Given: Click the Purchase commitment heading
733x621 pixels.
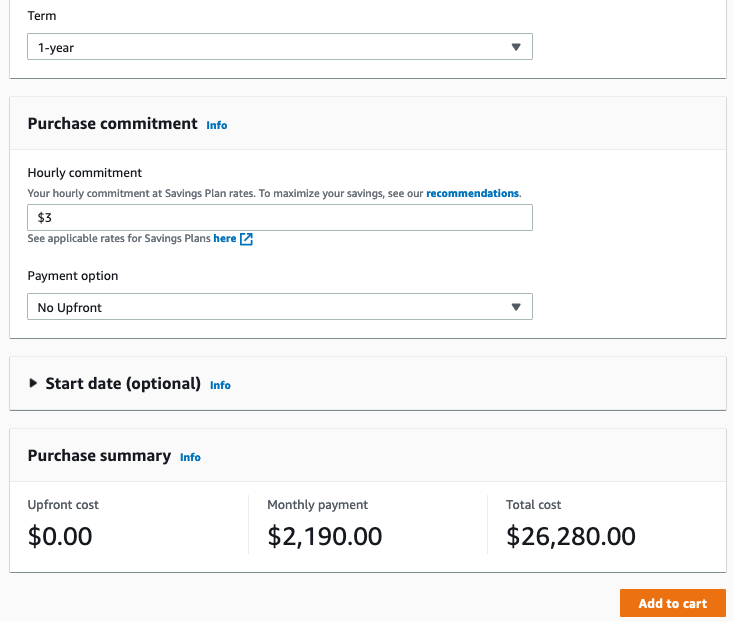Looking at the screenshot, I should click(112, 124).
